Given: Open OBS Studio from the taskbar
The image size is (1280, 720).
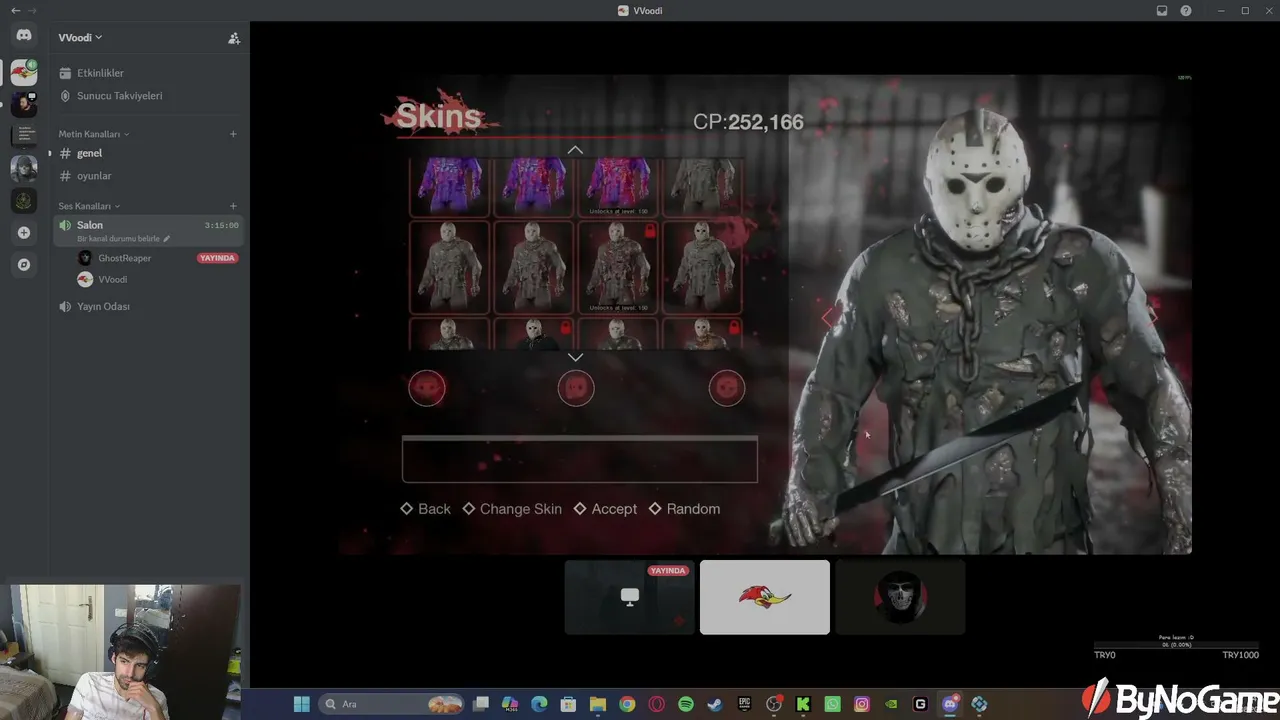Looking at the screenshot, I should pos(773,704).
